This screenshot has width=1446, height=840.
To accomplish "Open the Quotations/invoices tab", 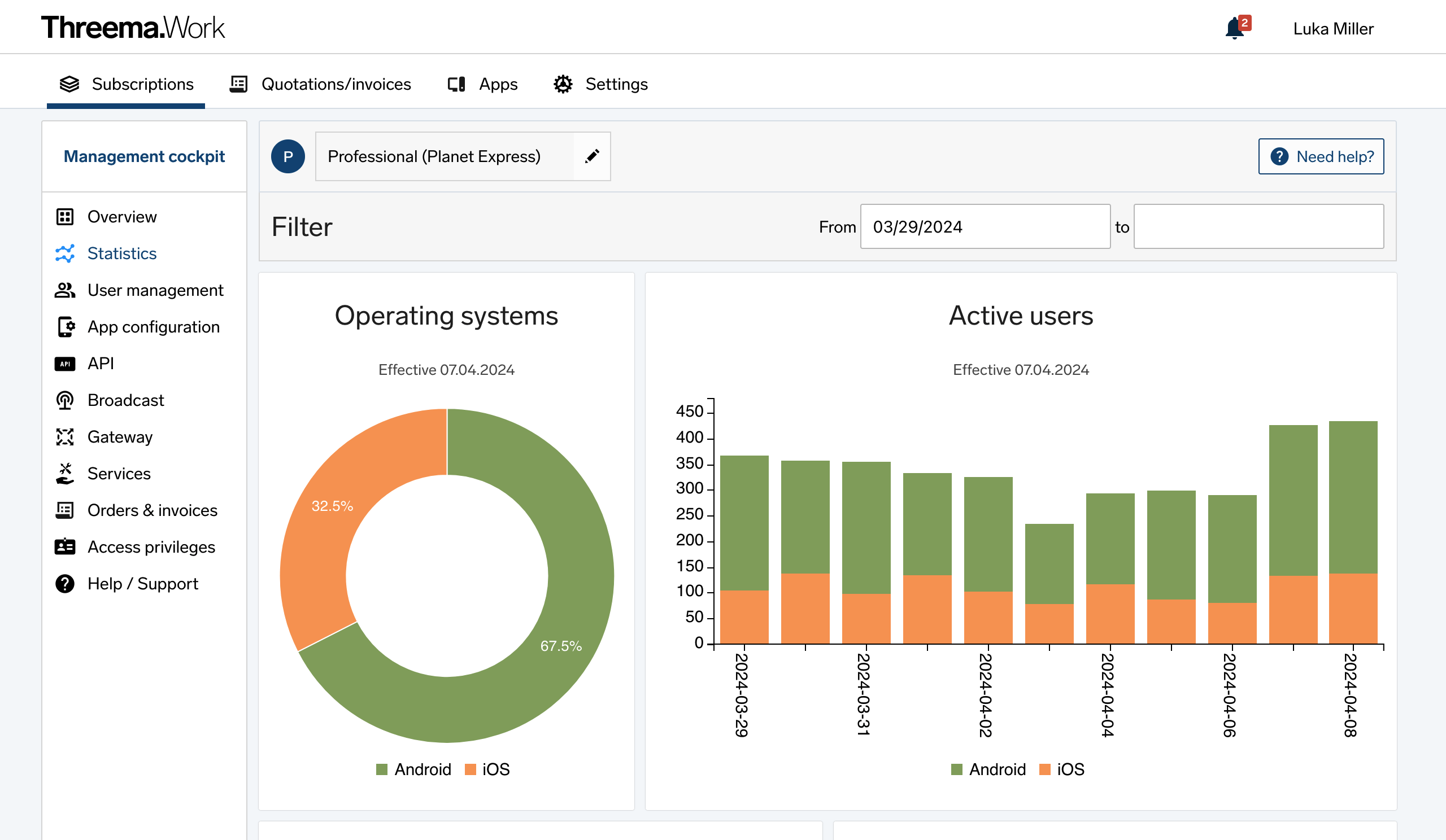I will coord(320,84).
